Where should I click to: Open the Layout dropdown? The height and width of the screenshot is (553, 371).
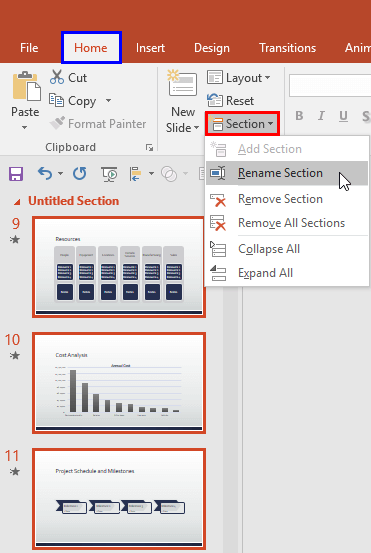[x=239, y=78]
